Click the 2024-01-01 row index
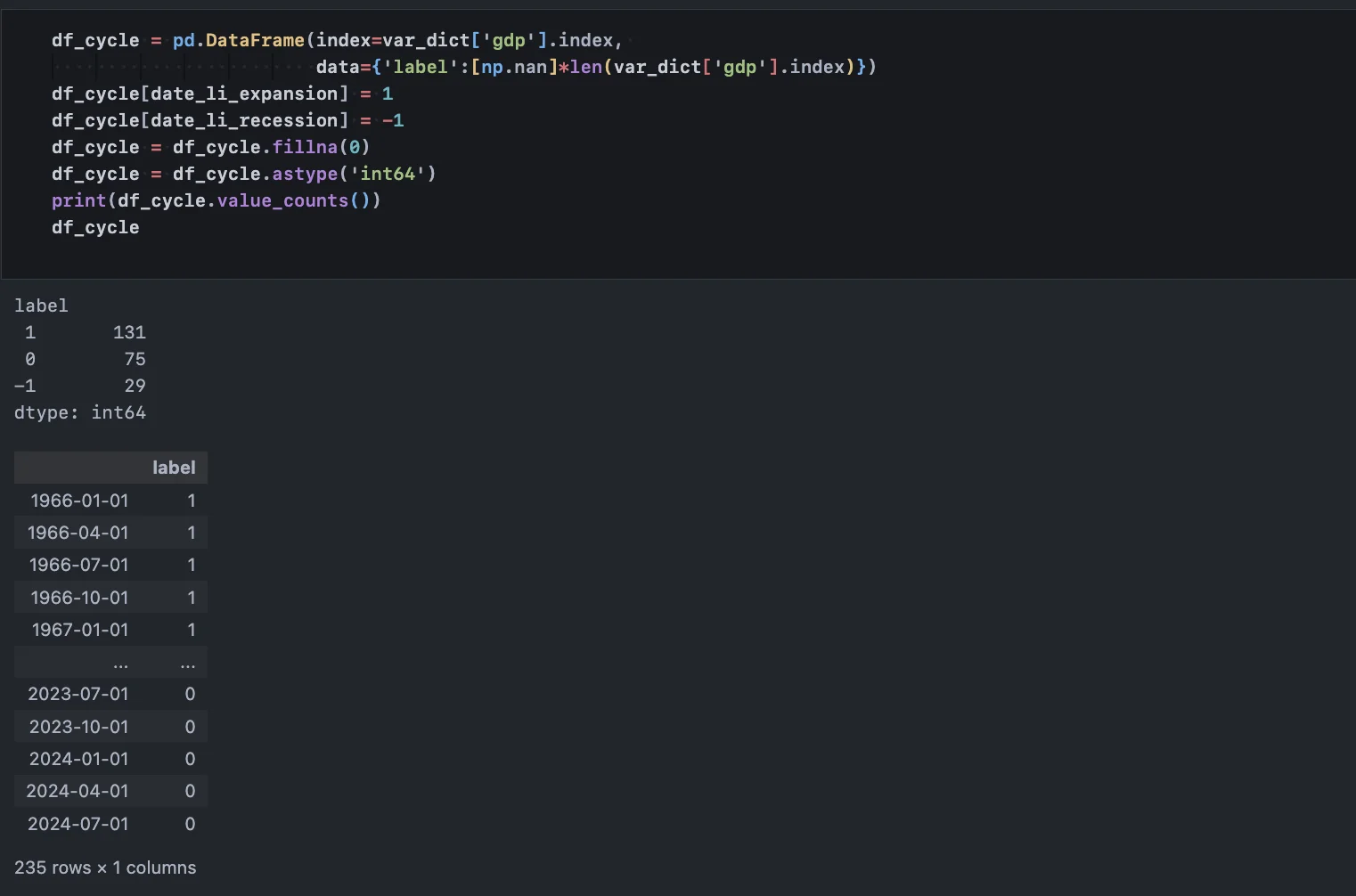Image resolution: width=1356 pixels, height=896 pixels. click(x=78, y=759)
